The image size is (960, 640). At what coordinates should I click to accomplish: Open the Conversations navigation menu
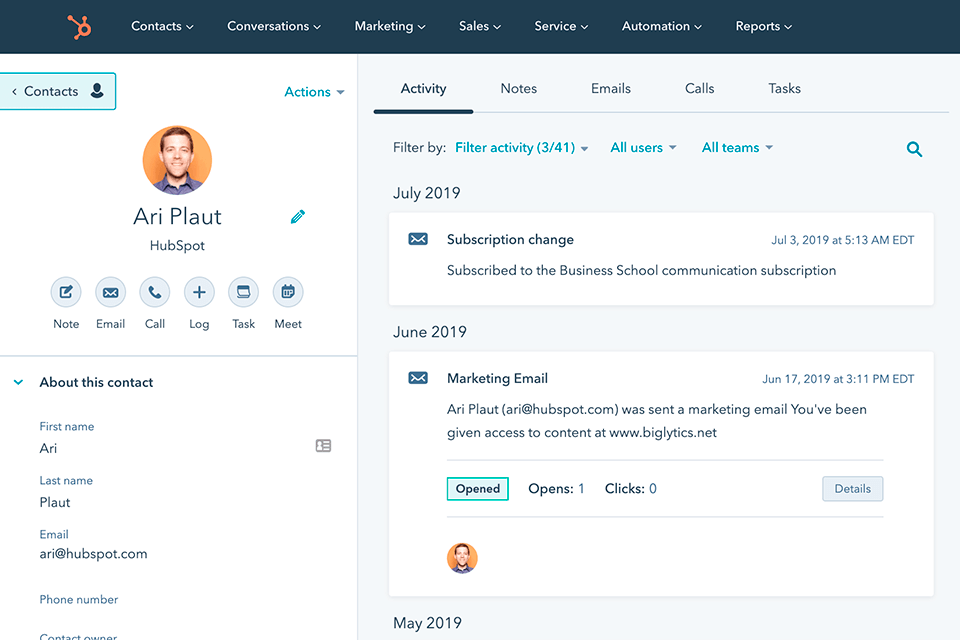[274, 26]
